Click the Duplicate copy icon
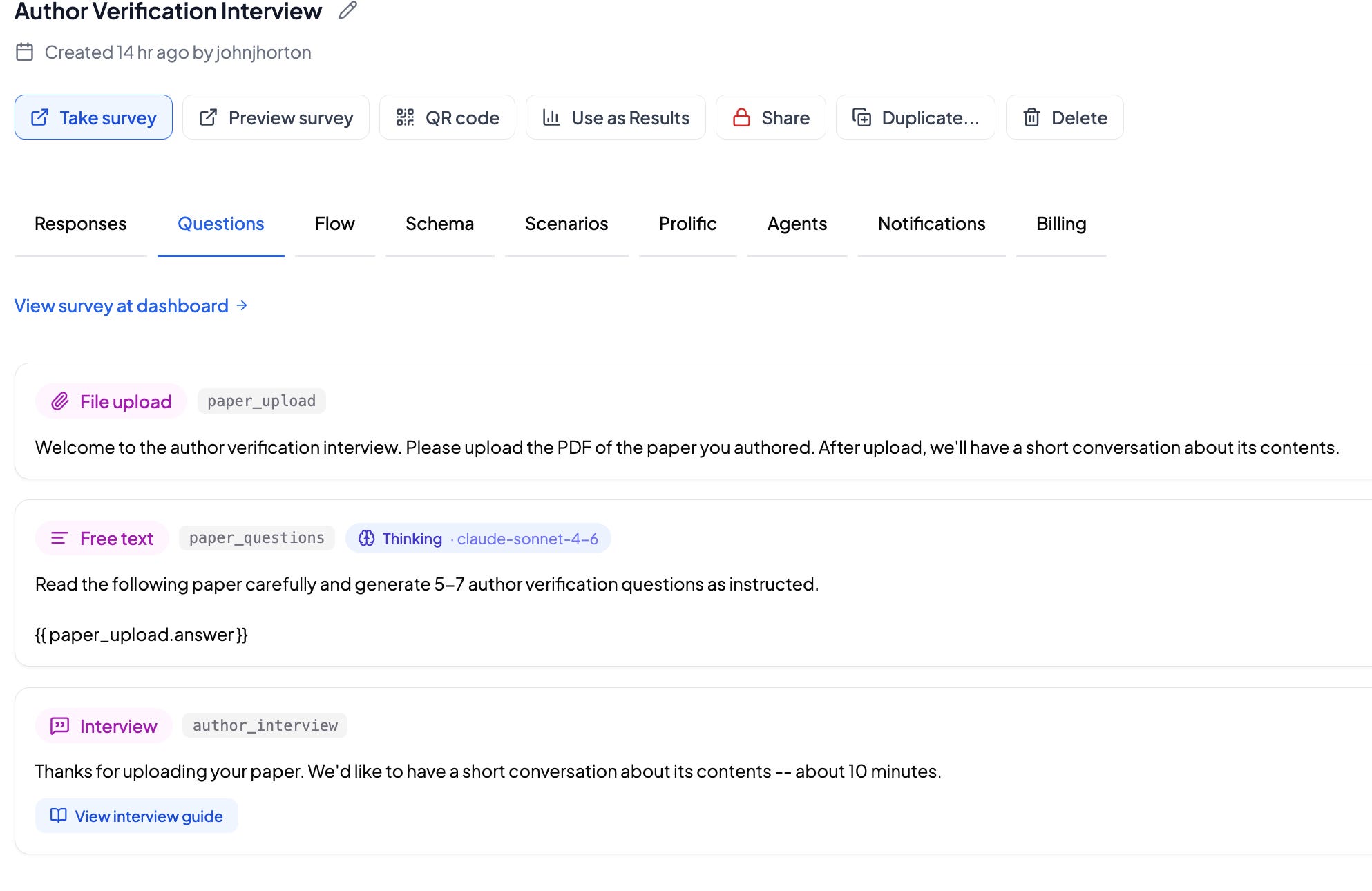 (x=861, y=117)
